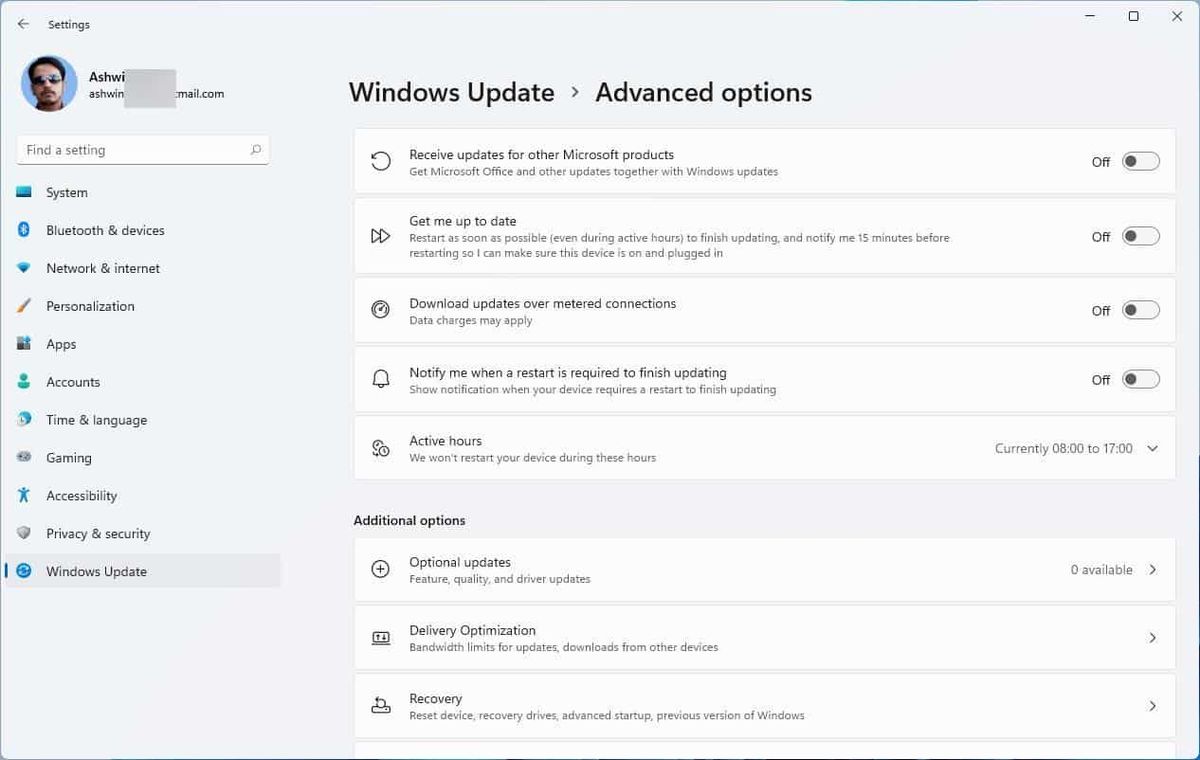Image resolution: width=1200 pixels, height=760 pixels.
Task: Open the System settings category
Action: pyautogui.click(x=143, y=192)
